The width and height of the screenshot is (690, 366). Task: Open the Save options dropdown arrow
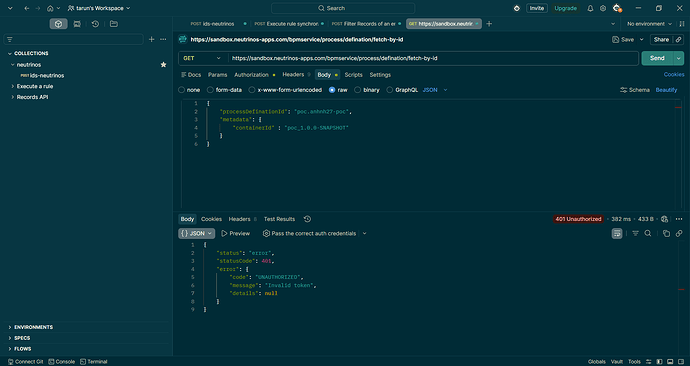point(641,39)
